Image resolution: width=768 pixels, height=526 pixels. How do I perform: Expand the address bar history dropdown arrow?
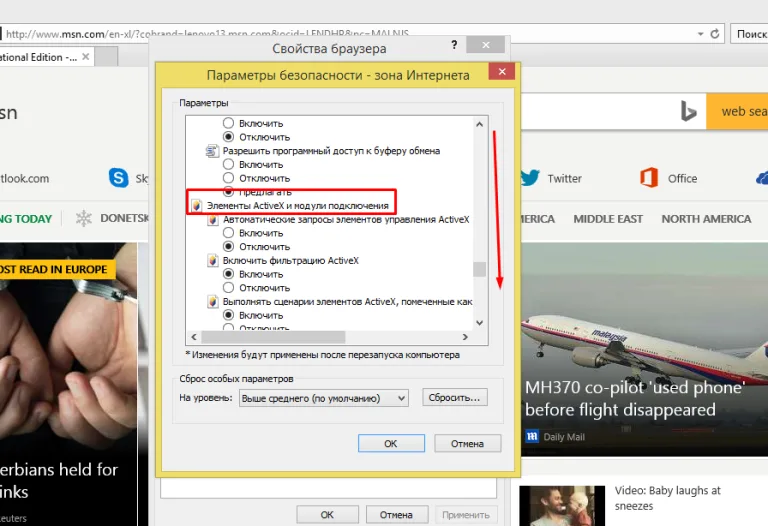700,34
